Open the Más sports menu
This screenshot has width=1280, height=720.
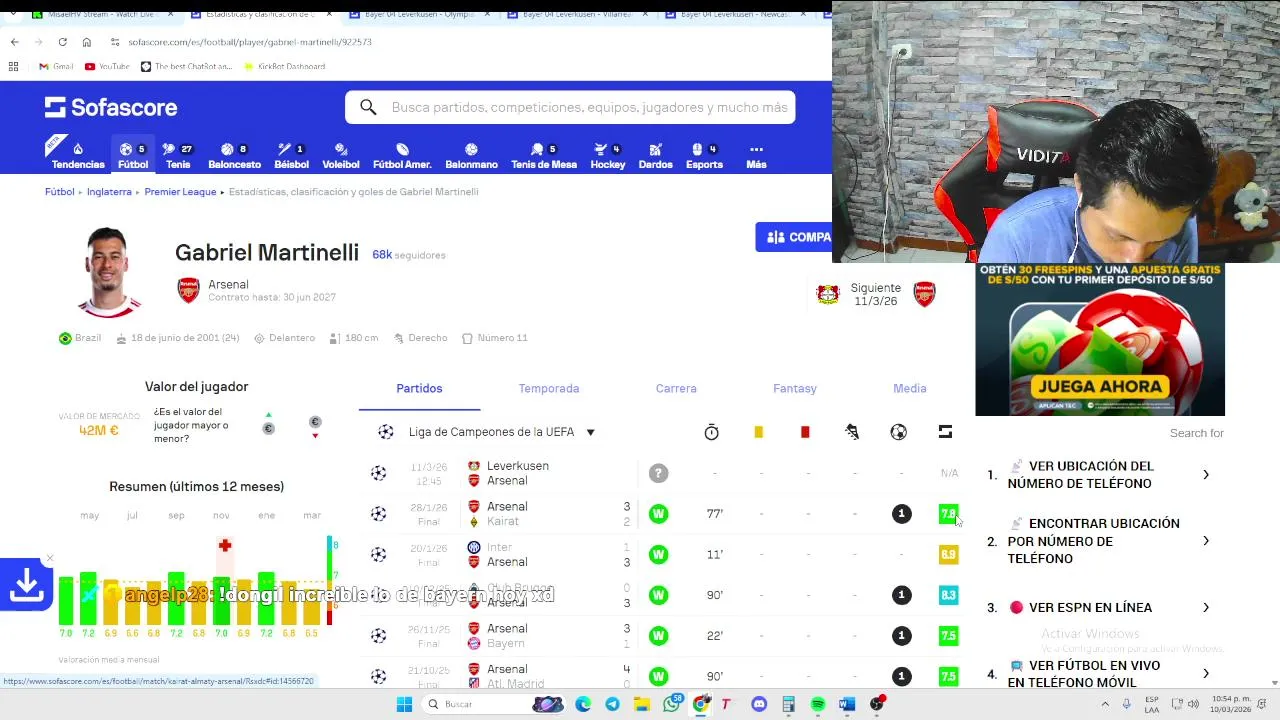[x=756, y=155]
